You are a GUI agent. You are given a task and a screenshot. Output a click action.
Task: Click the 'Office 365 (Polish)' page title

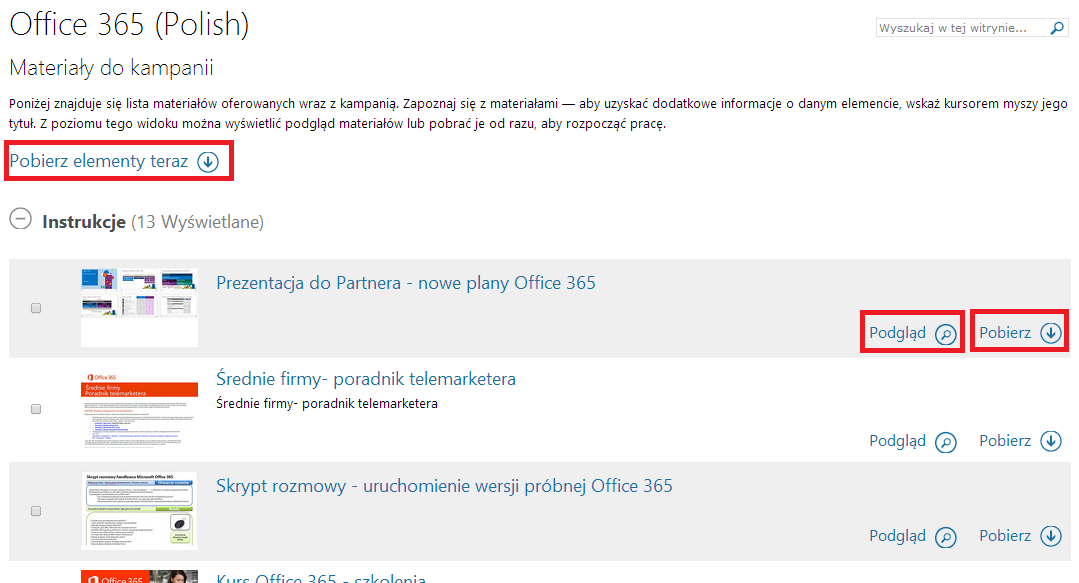coord(129,24)
